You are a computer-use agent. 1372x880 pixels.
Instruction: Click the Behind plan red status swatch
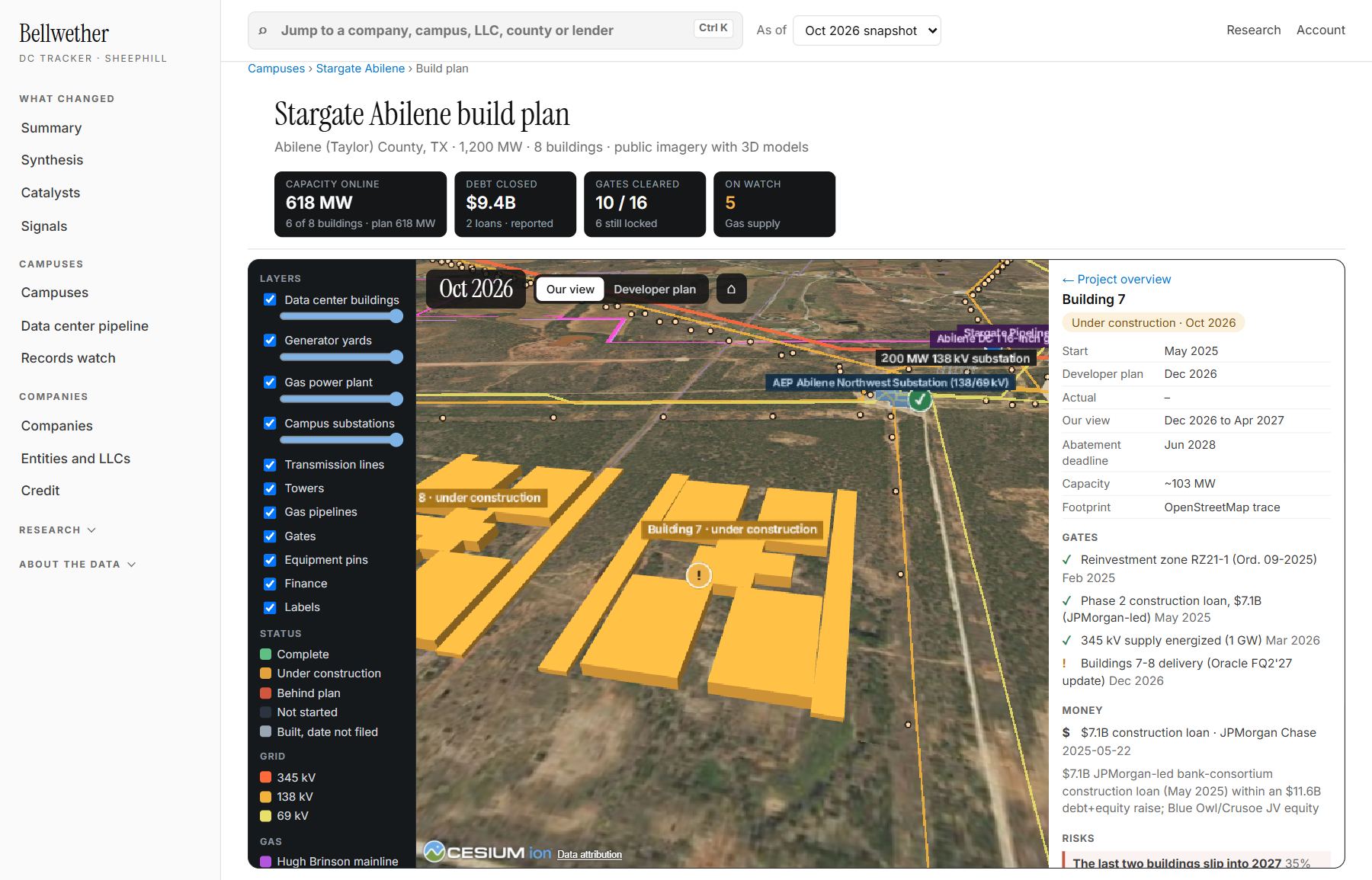pyautogui.click(x=265, y=693)
